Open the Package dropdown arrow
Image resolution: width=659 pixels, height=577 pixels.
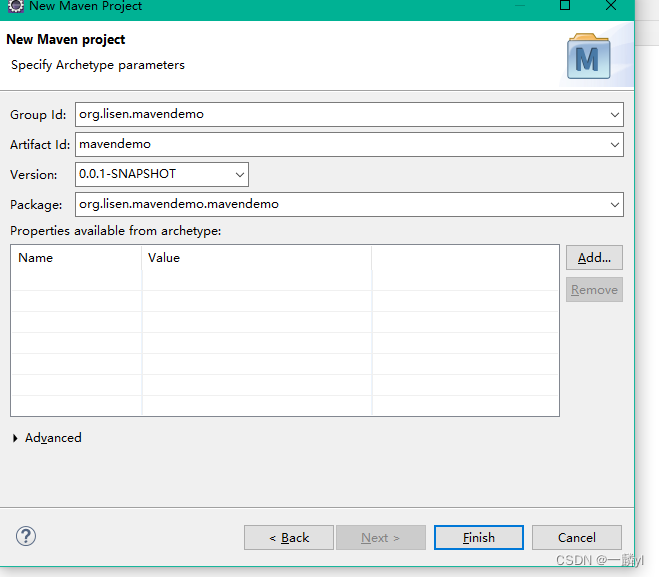click(614, 205)
